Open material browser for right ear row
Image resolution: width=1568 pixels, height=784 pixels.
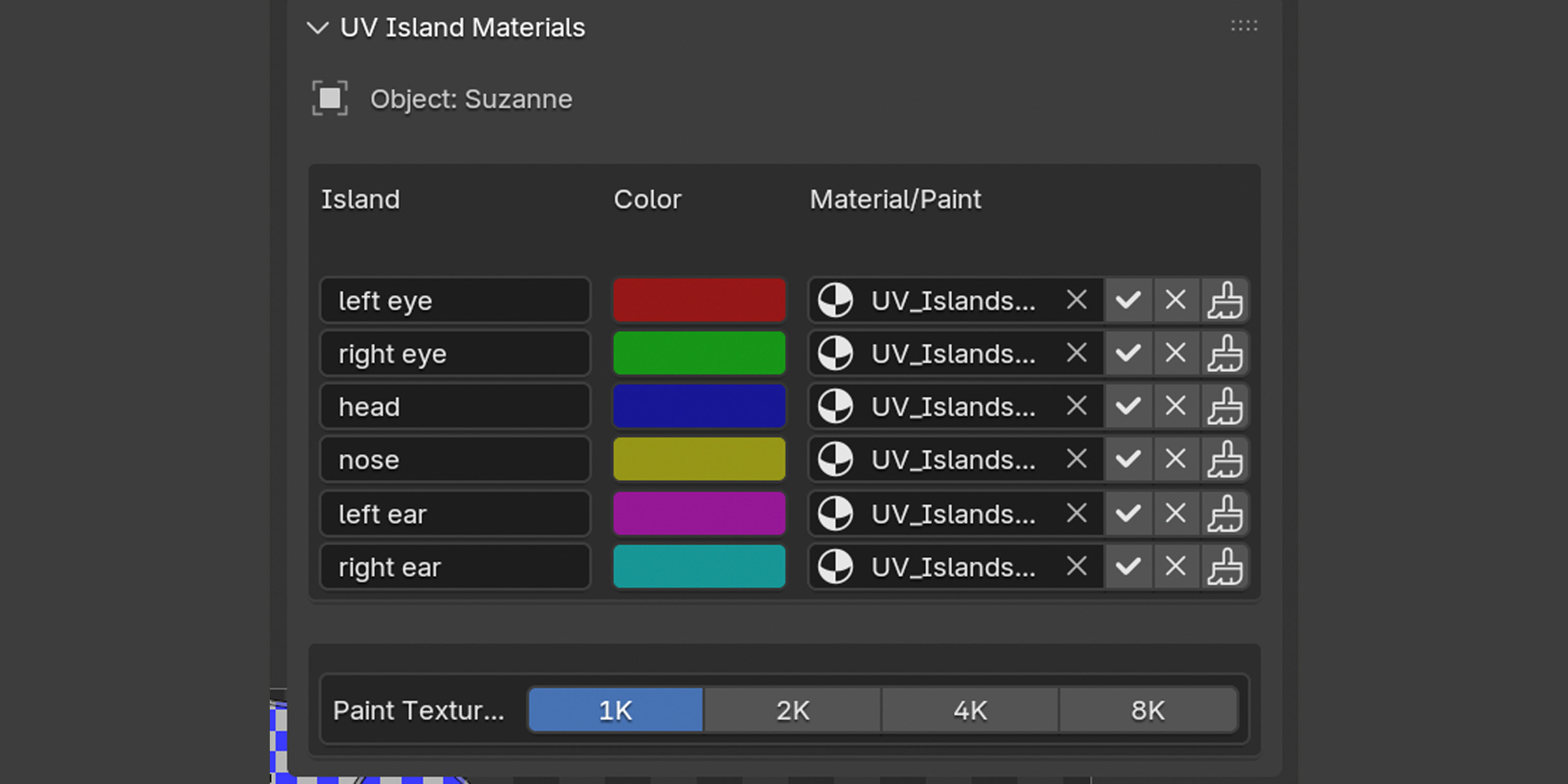coord(836,566)
